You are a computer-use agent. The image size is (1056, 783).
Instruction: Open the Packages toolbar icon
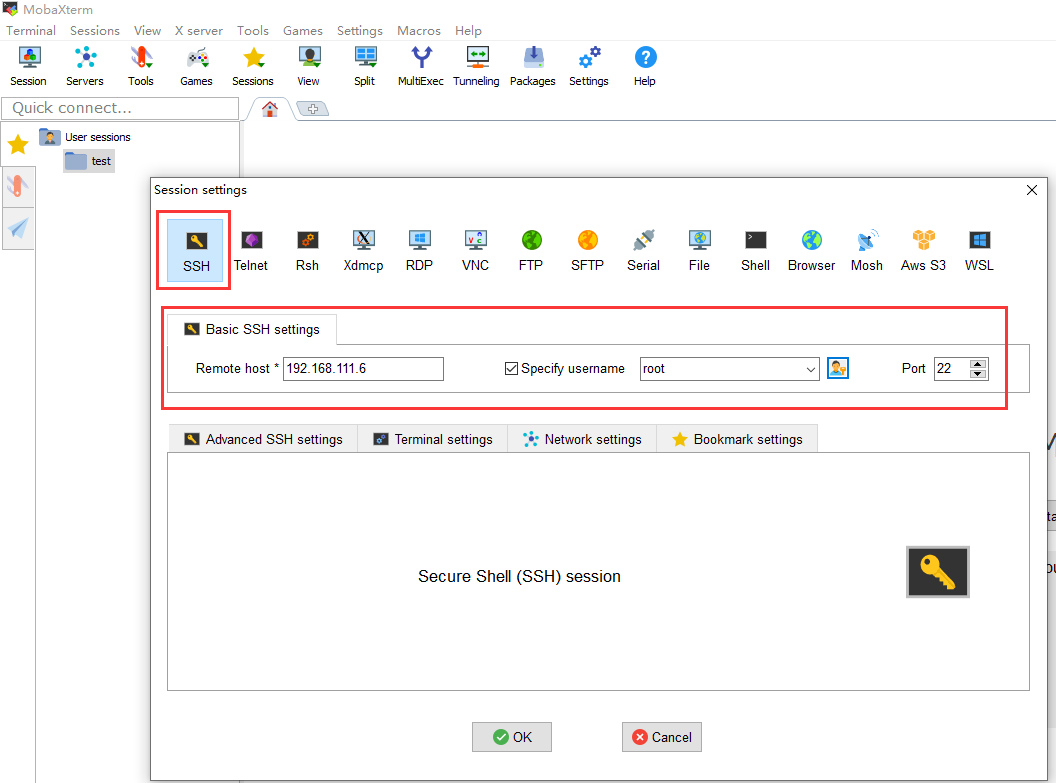[x=533, y=67]
